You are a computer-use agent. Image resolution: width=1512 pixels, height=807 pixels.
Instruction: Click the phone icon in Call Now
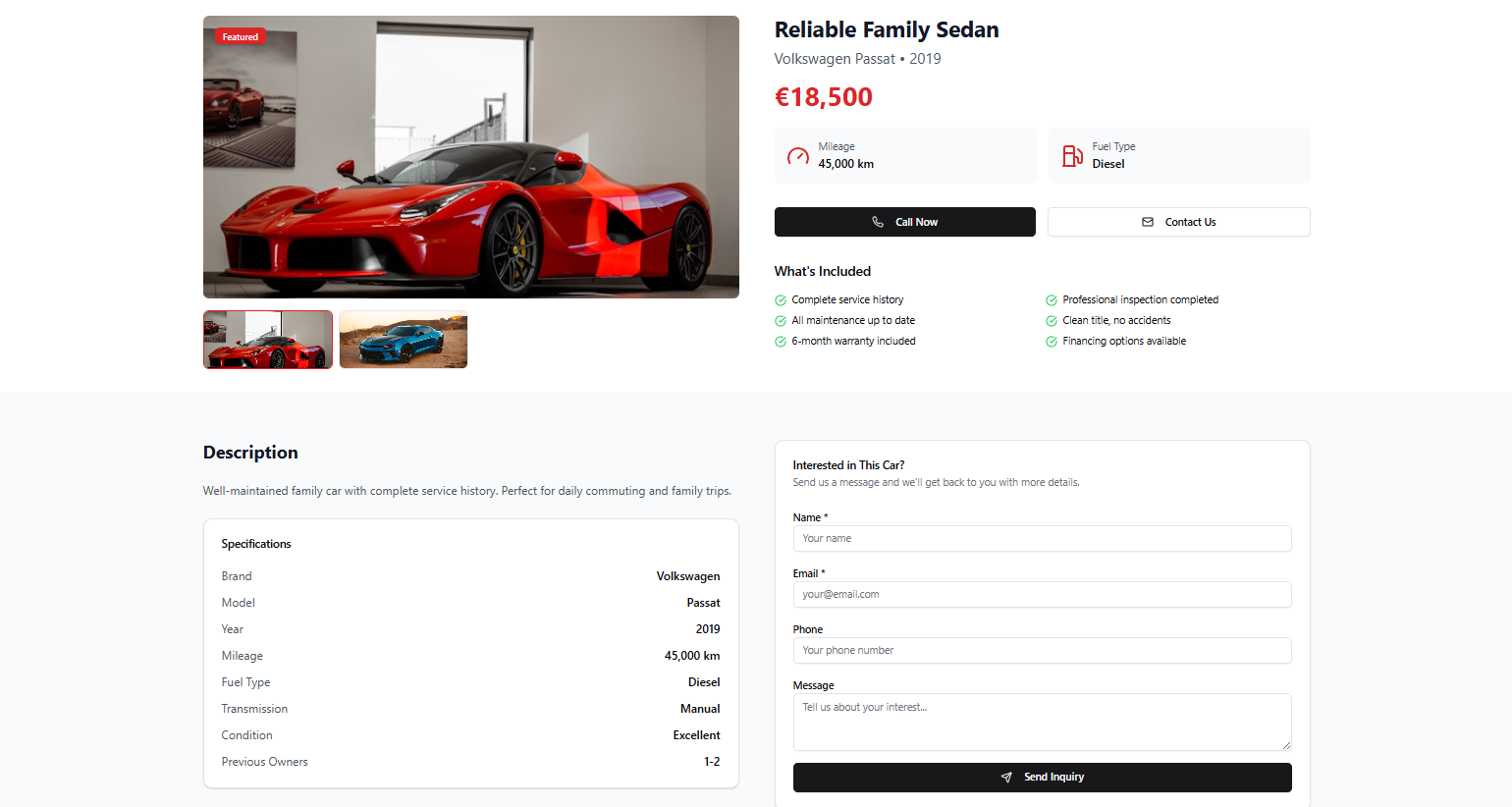(878, 222)
